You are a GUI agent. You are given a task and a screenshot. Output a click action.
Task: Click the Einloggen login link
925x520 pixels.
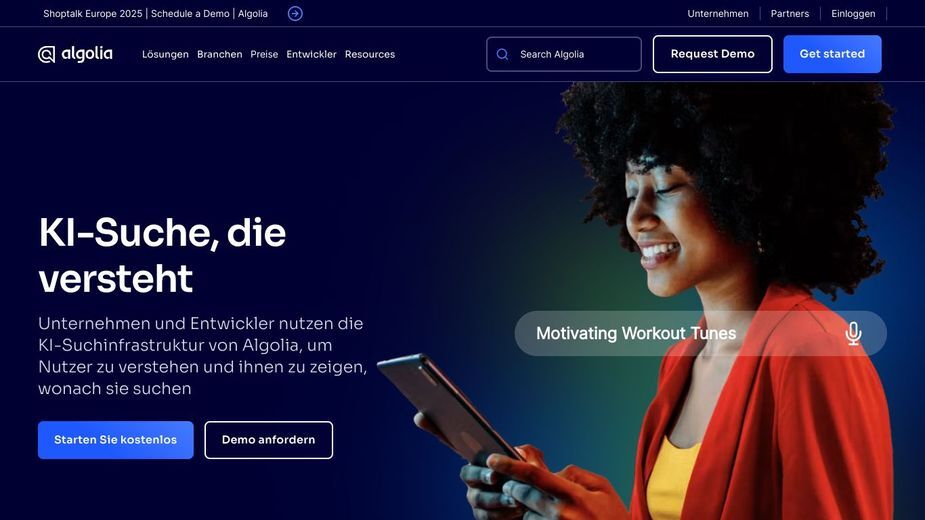point(853,14)
